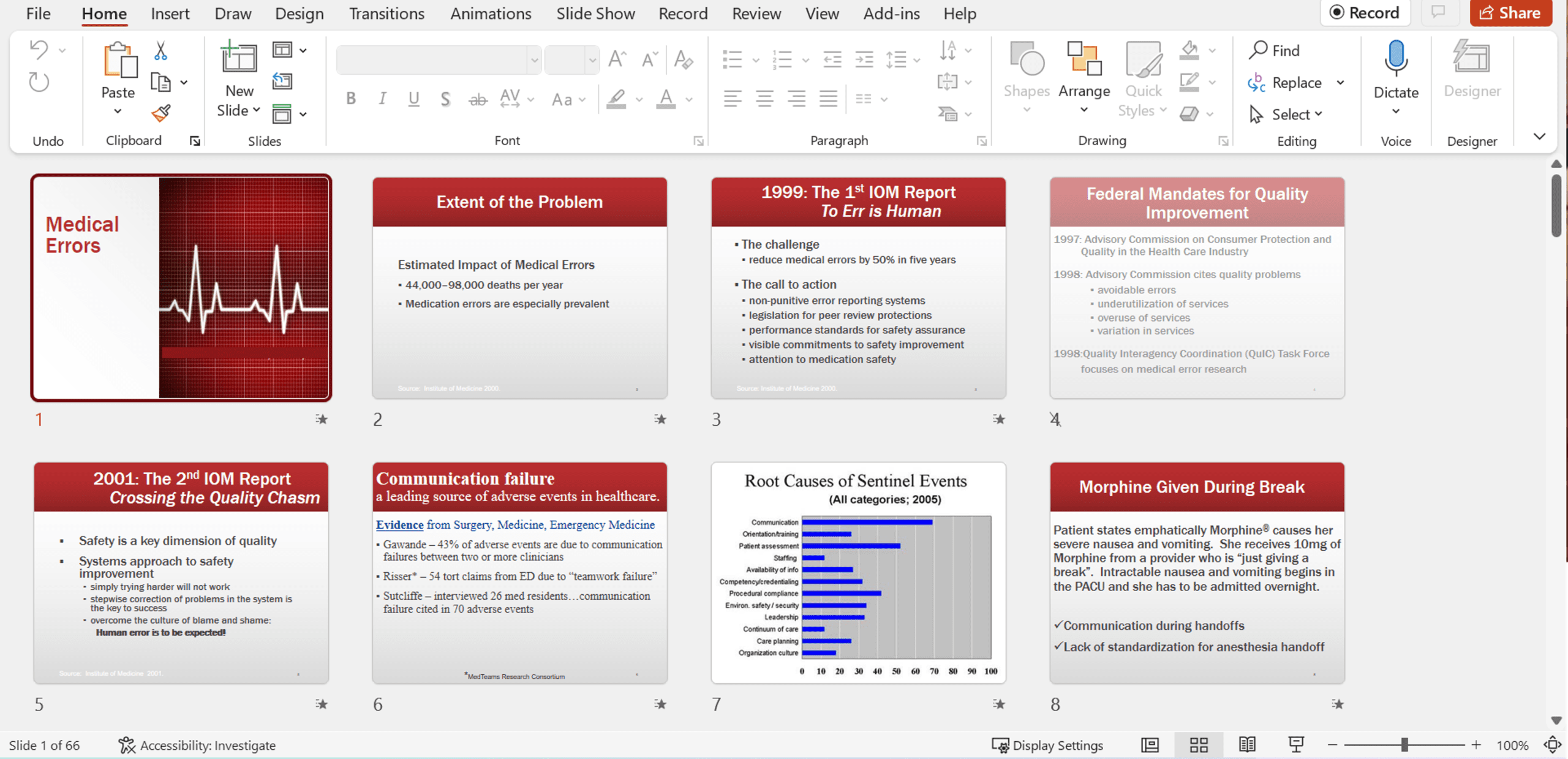Click the Format Painter brush icon
The height and width of the screenshot is (759, 1568).
(161, 113)
